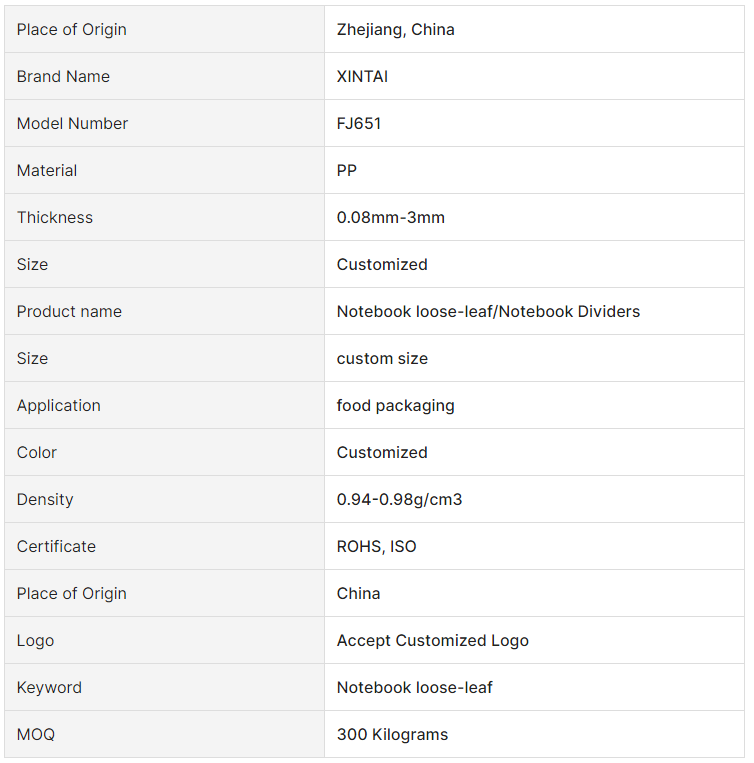Click the FJ651 model number value
This screenshot has width=754, height=763.
click(x=359, y=124)
